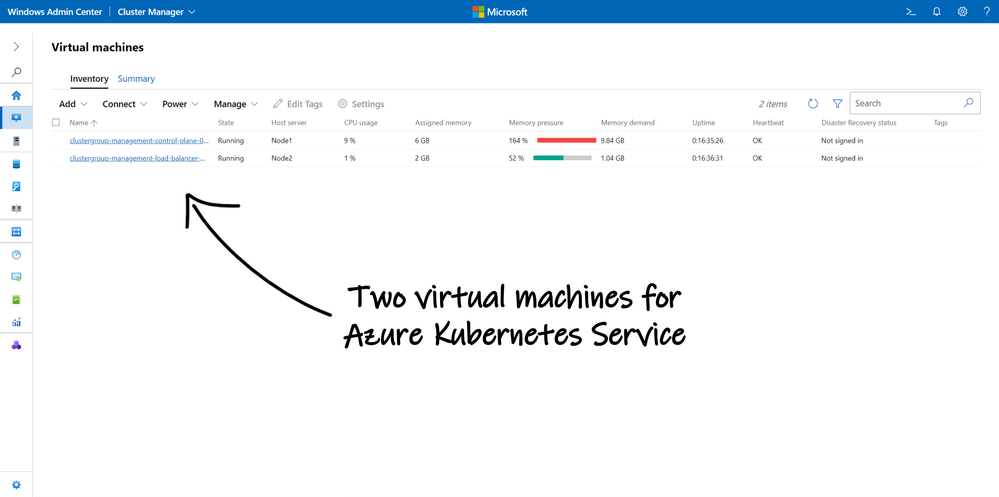Open the Servers sidebar icon
The width and height of the screenshot is (999, 497).
(17, 141)
